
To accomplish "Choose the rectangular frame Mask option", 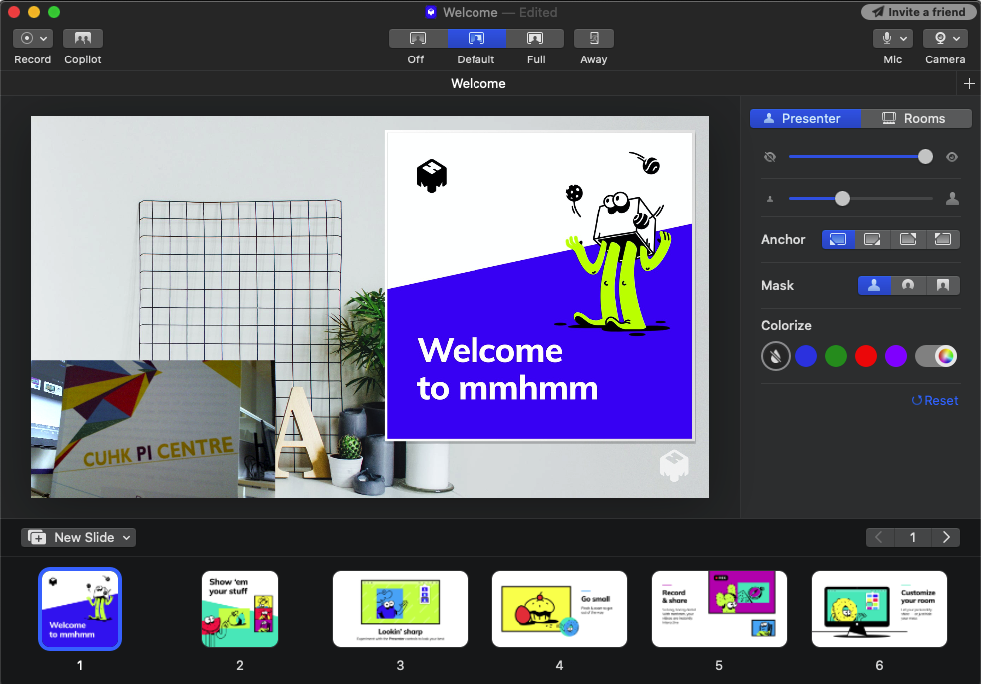I will (x=943, y=285).
